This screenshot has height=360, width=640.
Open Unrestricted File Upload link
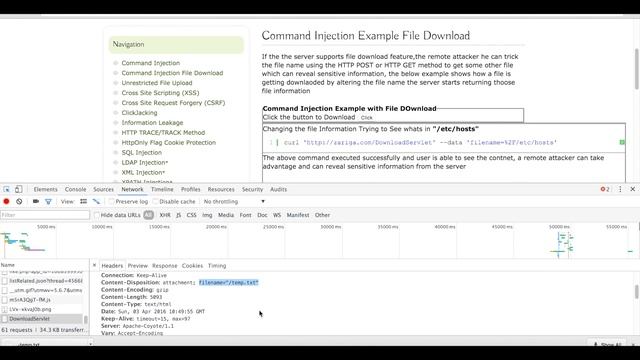tap(157, 83)
